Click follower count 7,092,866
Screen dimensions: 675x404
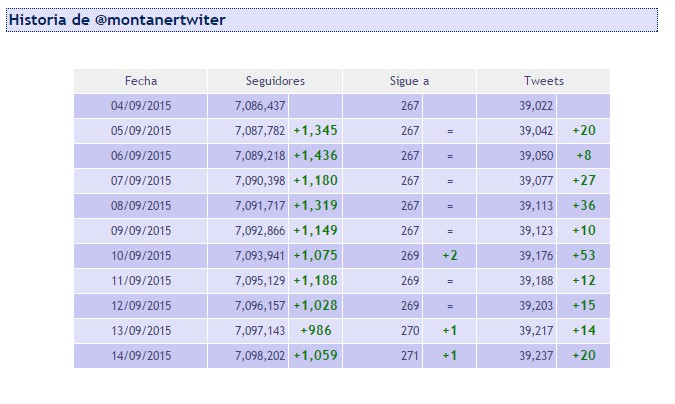click(x=260, y=231)
